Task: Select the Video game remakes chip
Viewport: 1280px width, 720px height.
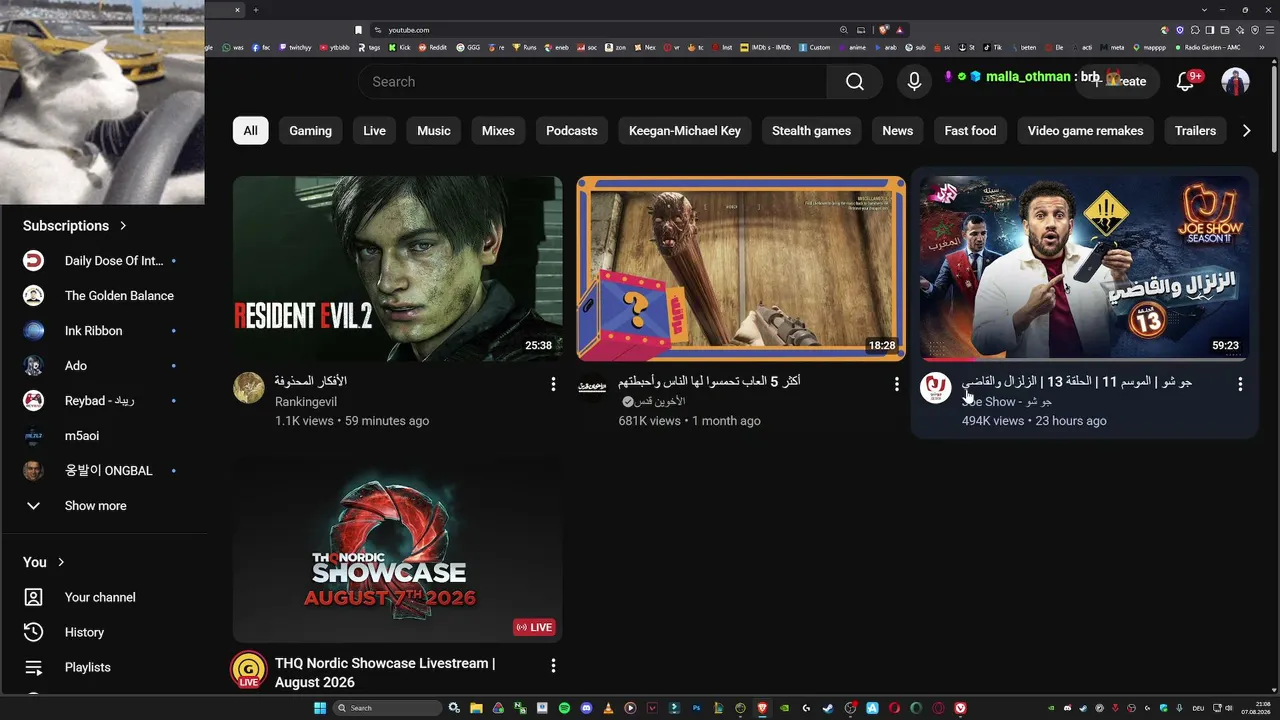Action: coord(1085,131)
